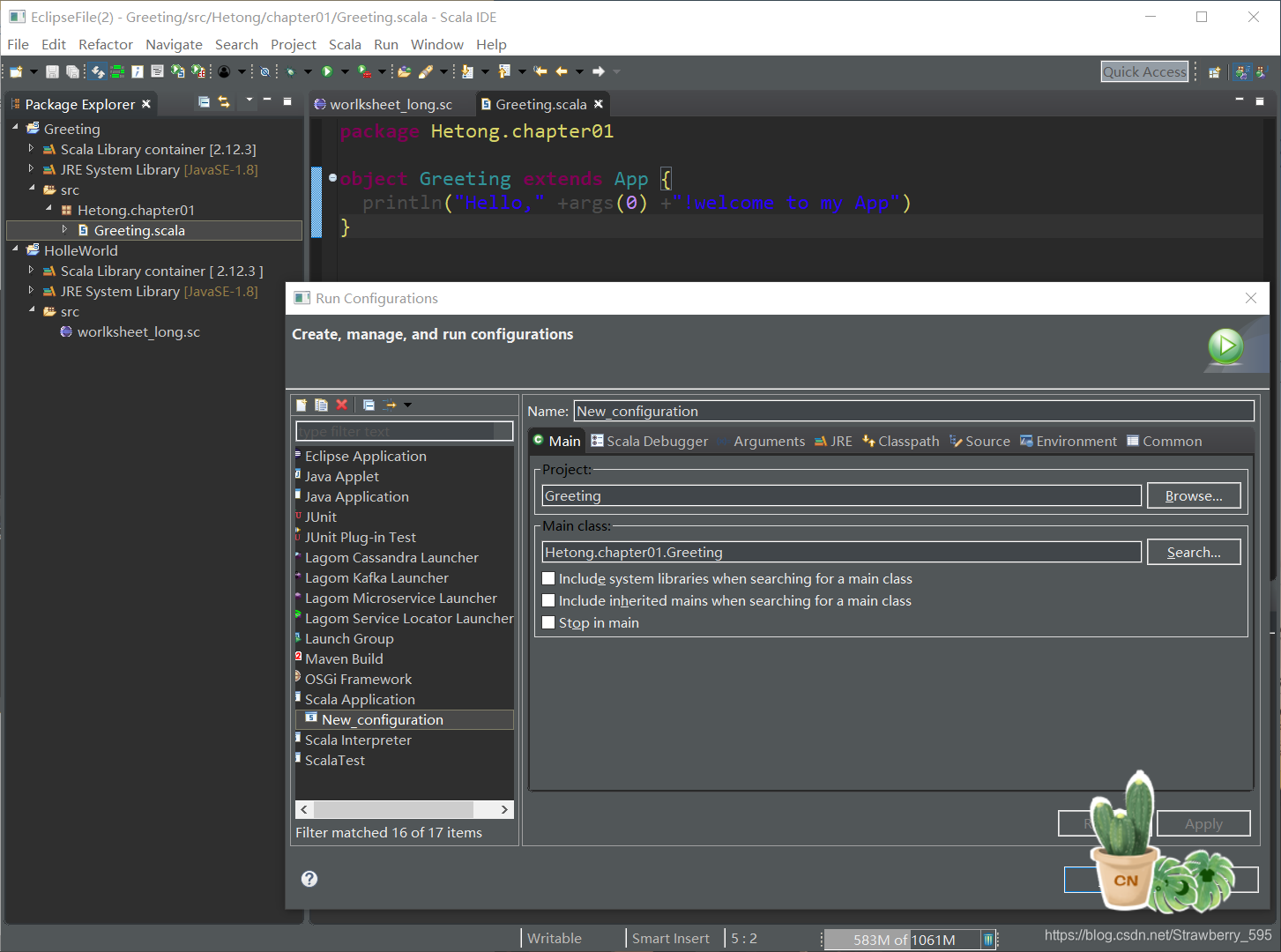Click the Save toolbar icon
The image size is (1281, 952).
pyautogui.click(x=52, y=71)
